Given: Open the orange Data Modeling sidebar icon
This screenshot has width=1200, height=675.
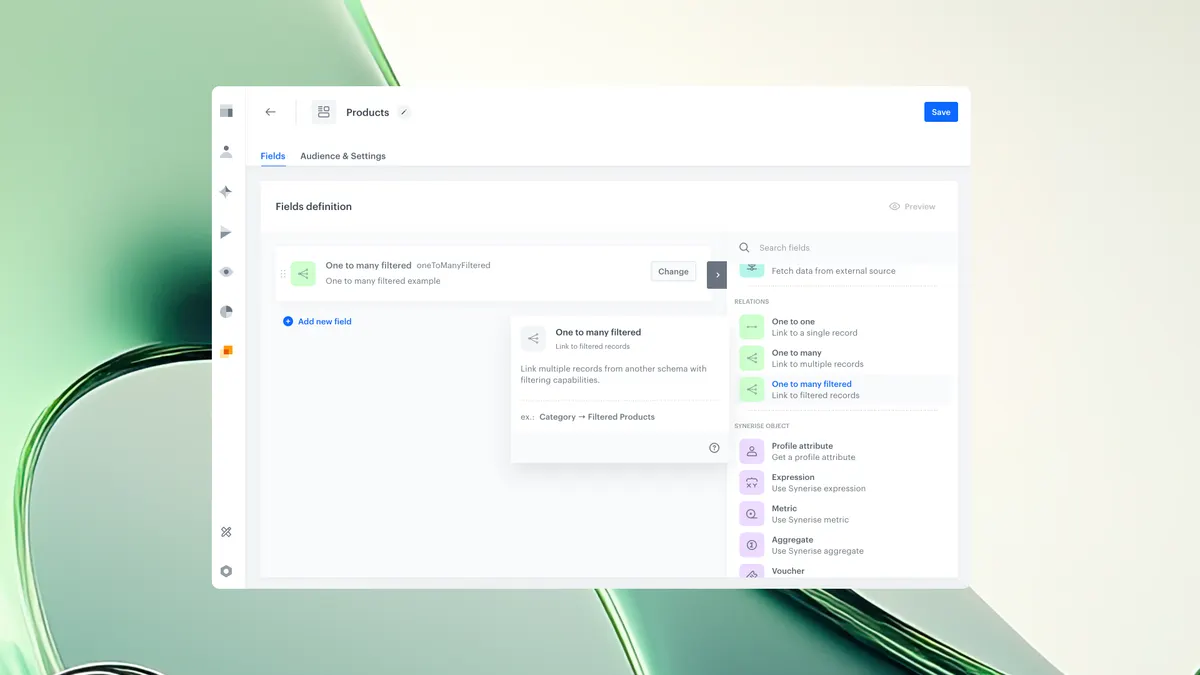Looking at the screenshot, I should (x=227, y=351).
